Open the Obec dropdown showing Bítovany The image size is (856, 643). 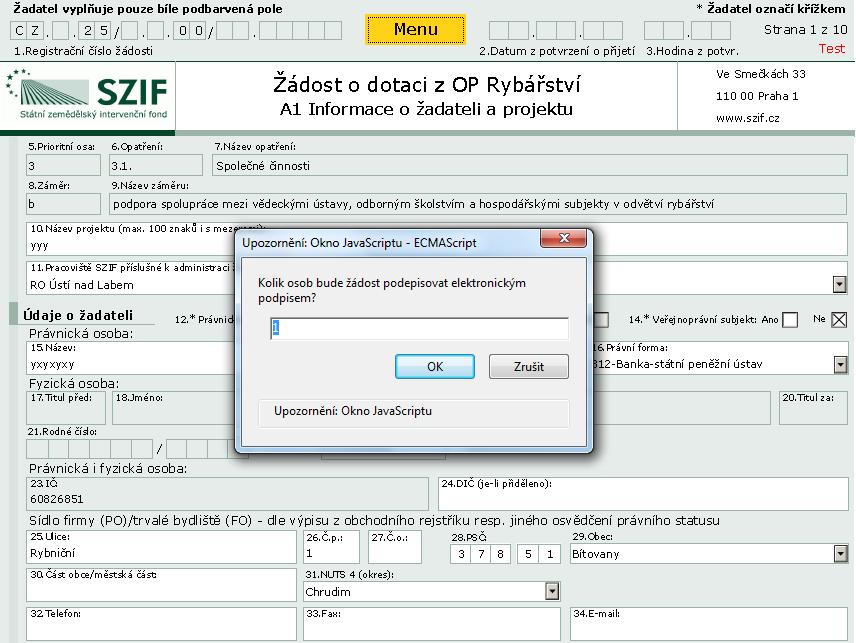tap(841, 554)
